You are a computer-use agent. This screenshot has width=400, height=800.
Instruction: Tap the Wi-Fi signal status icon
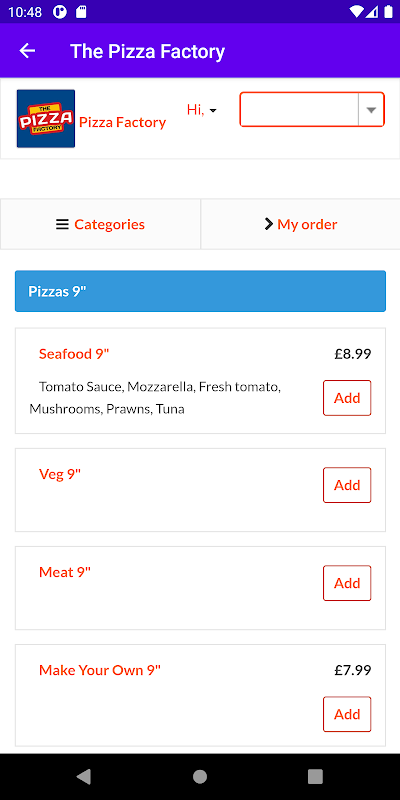click(x=356, y=12)
